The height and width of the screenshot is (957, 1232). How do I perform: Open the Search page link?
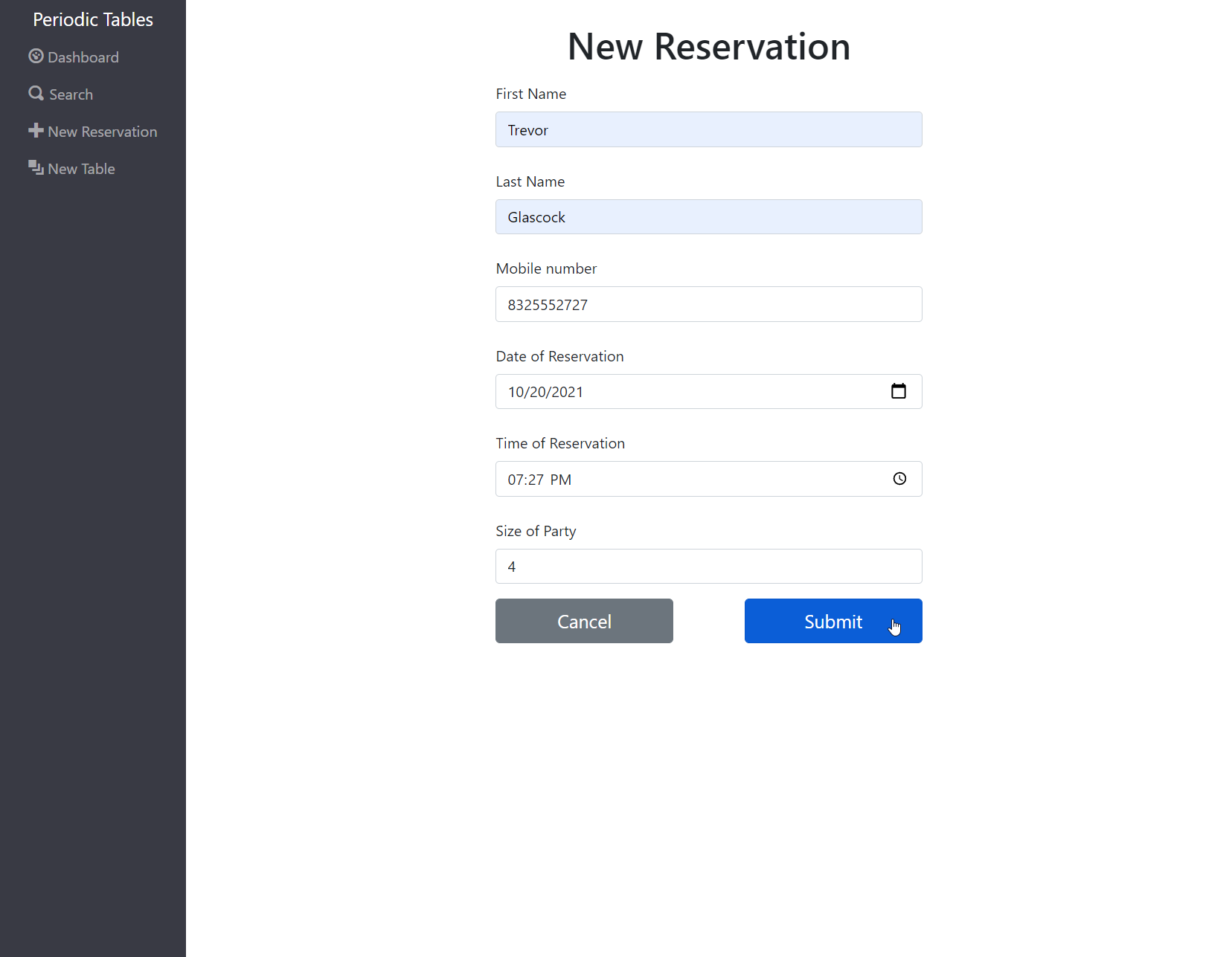[x=61, y=94]
